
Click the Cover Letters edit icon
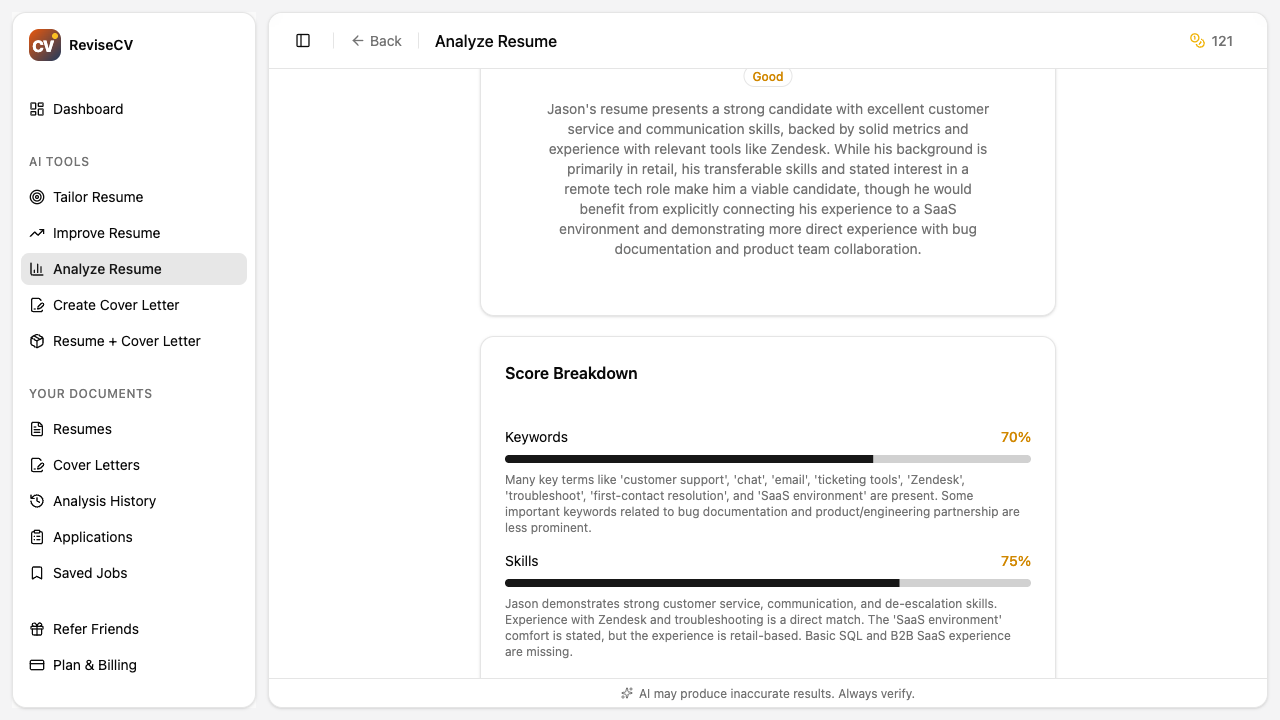click(x=37, y=465)
